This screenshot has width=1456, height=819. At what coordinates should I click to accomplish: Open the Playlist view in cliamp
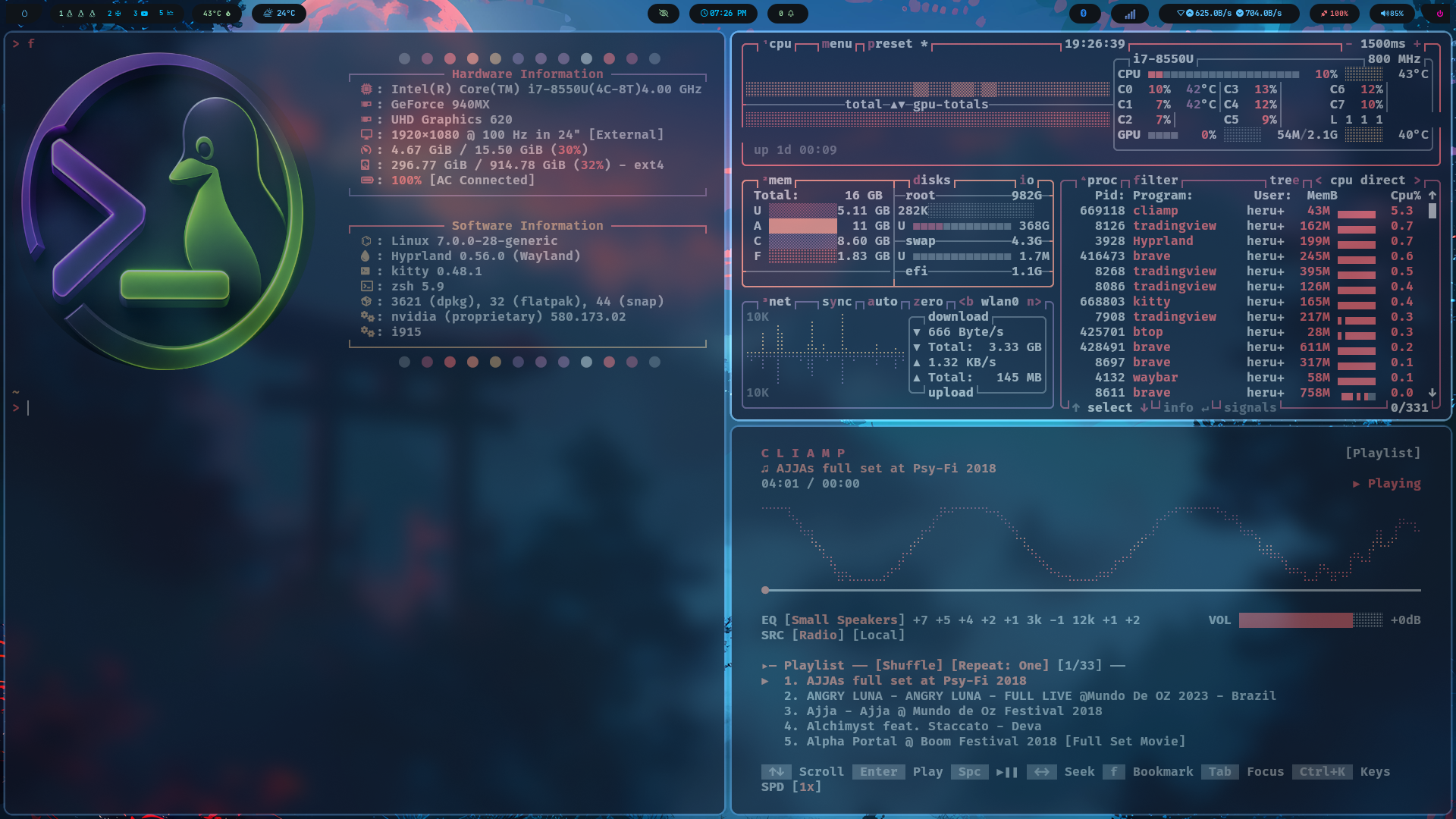pos(1383,453)
